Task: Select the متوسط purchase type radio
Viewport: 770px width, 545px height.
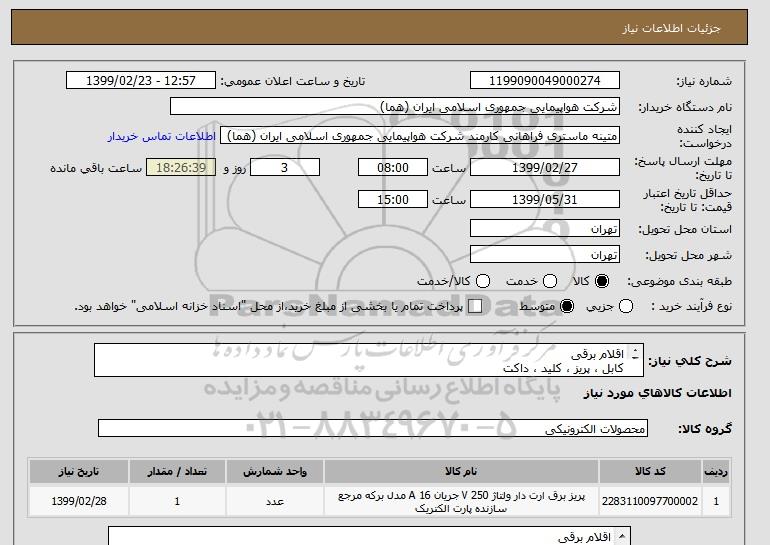Action: pos(567,306)
